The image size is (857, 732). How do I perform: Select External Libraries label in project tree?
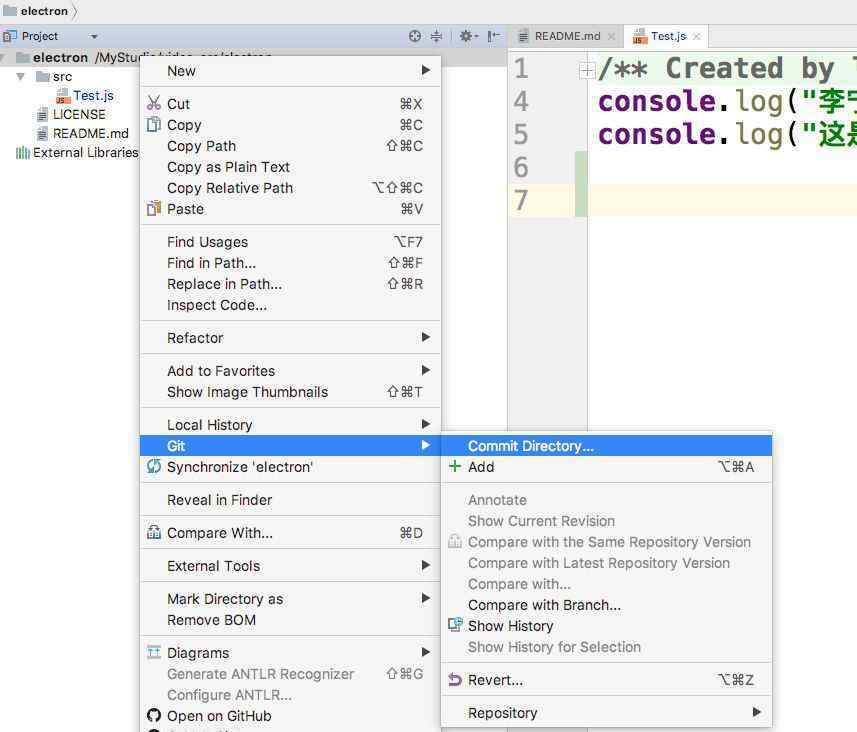(85, 153)
